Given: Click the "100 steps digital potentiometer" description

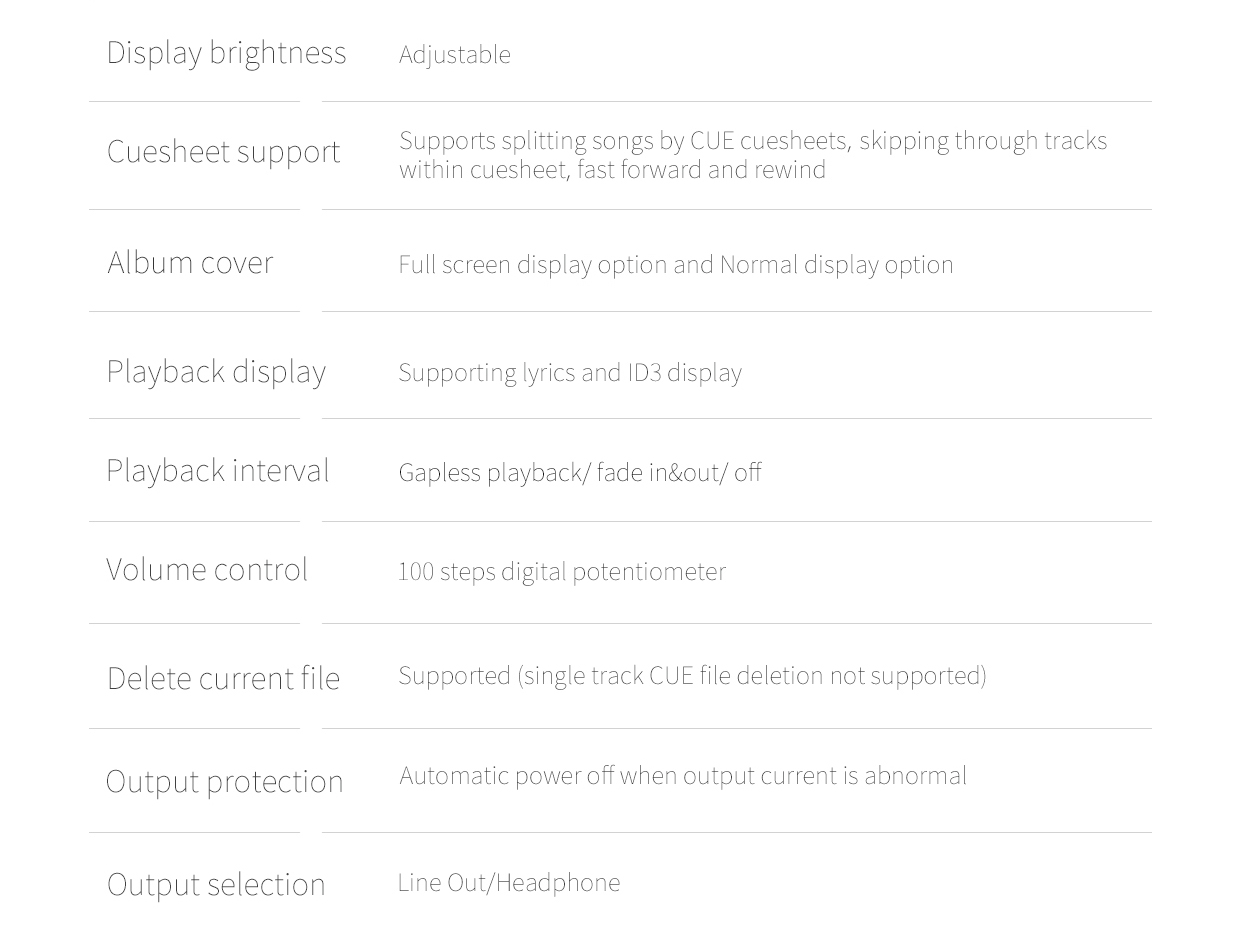Looking at the screenshot, I should (562, 572).
